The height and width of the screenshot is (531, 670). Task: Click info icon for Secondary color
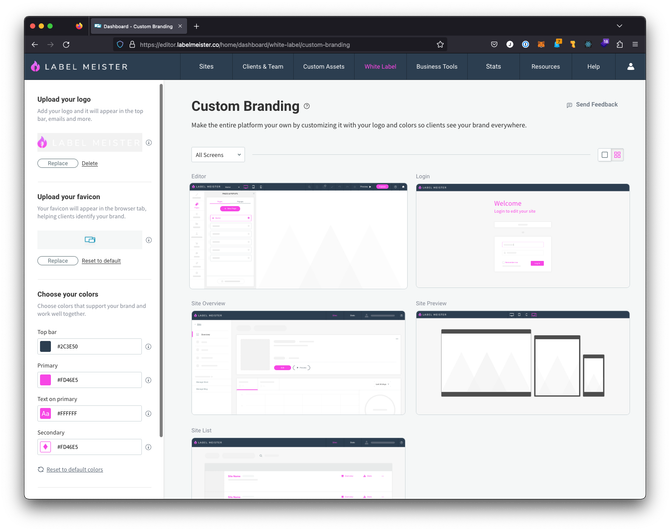point(148,447)
